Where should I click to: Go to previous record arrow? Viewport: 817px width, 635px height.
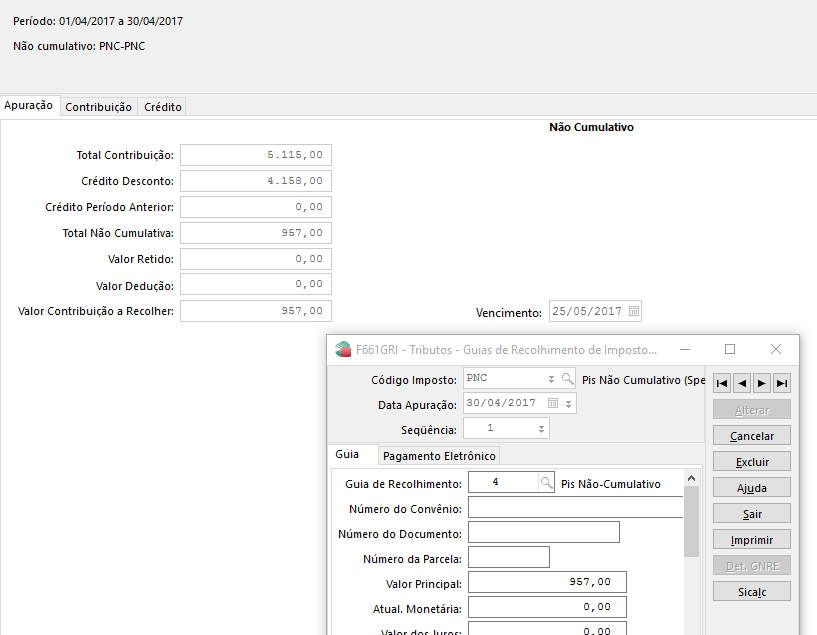click(742, 383)
